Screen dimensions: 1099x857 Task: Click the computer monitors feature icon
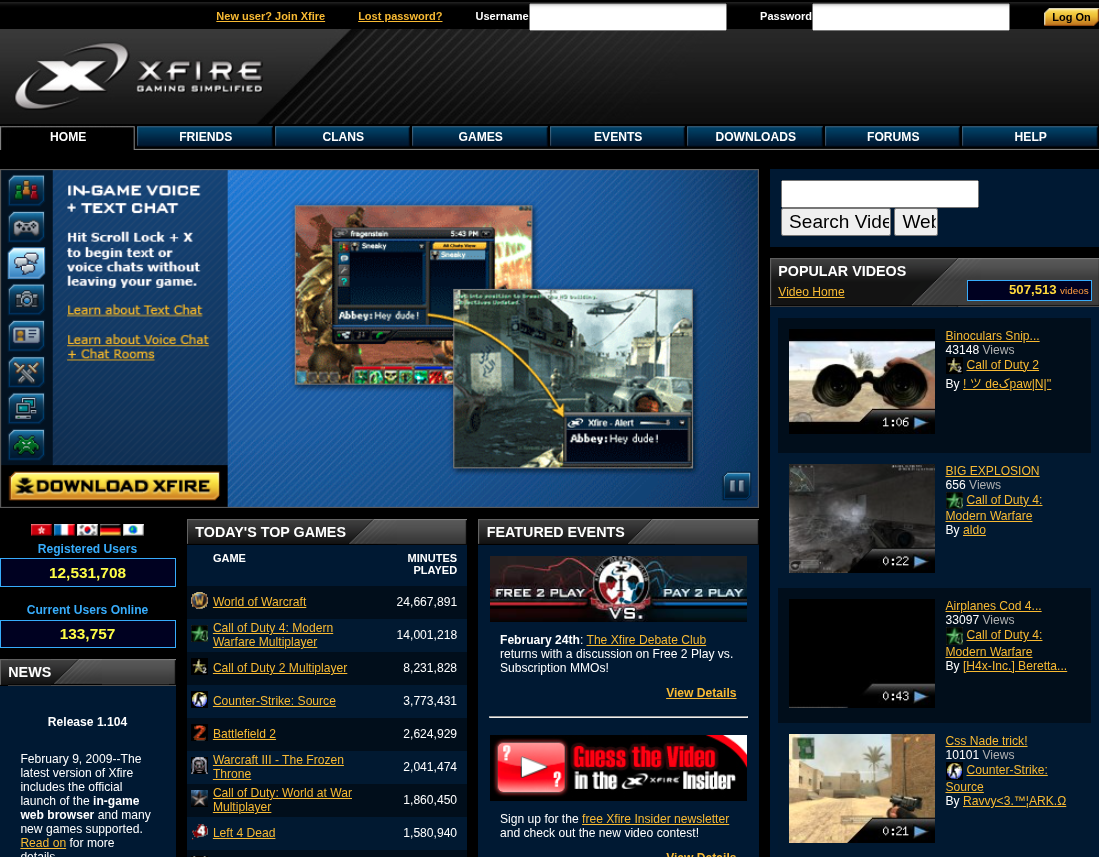pos(27,408)
